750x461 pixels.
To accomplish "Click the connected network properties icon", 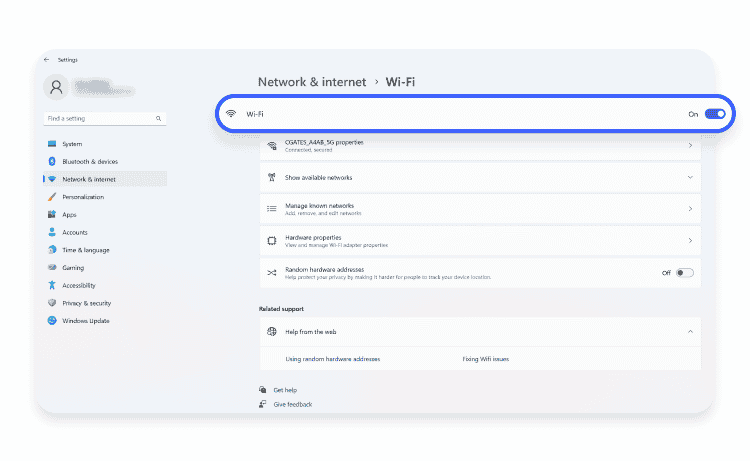I will click(x=272, y=146).
